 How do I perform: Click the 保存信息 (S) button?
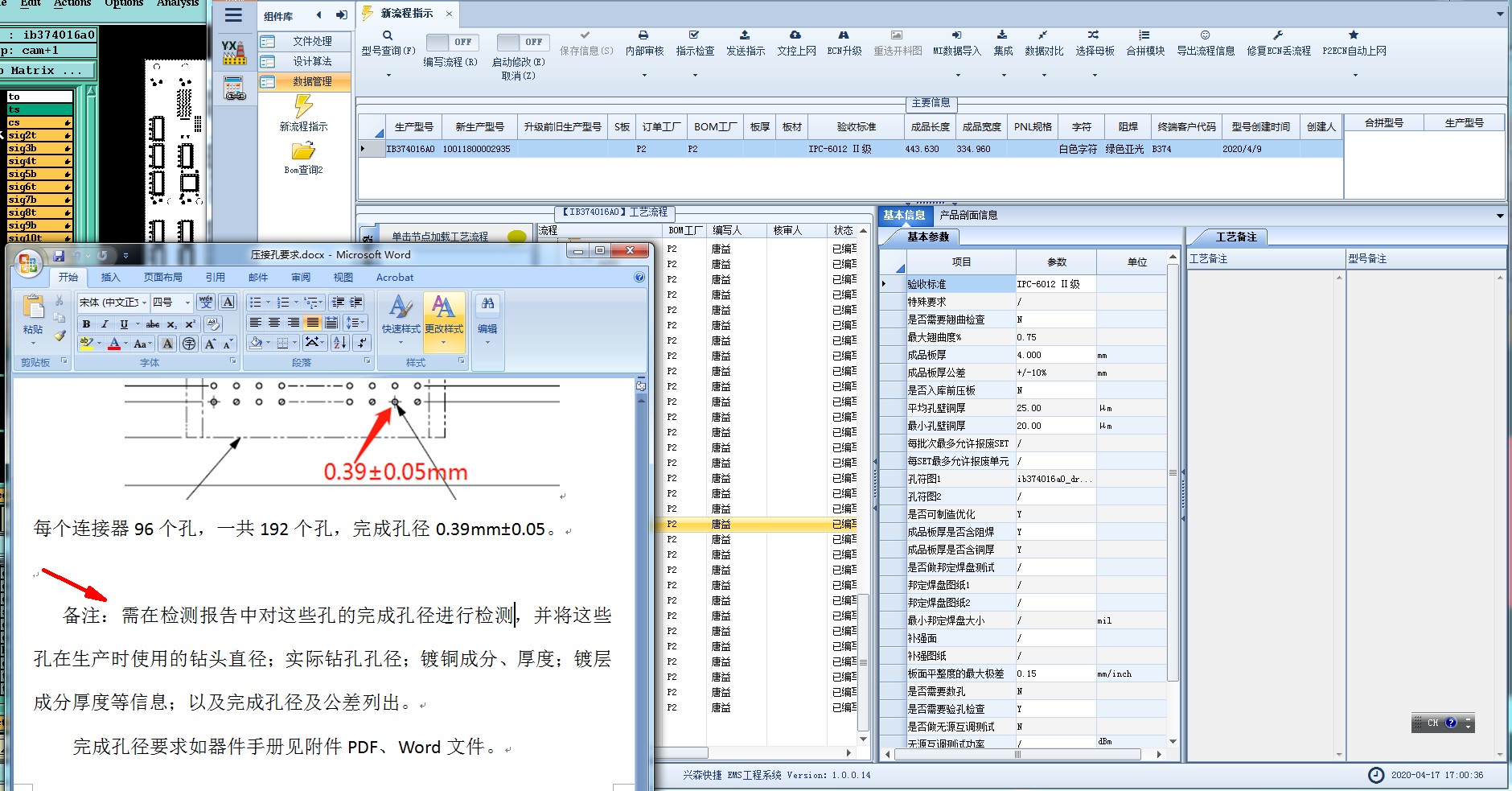point(585,43)
